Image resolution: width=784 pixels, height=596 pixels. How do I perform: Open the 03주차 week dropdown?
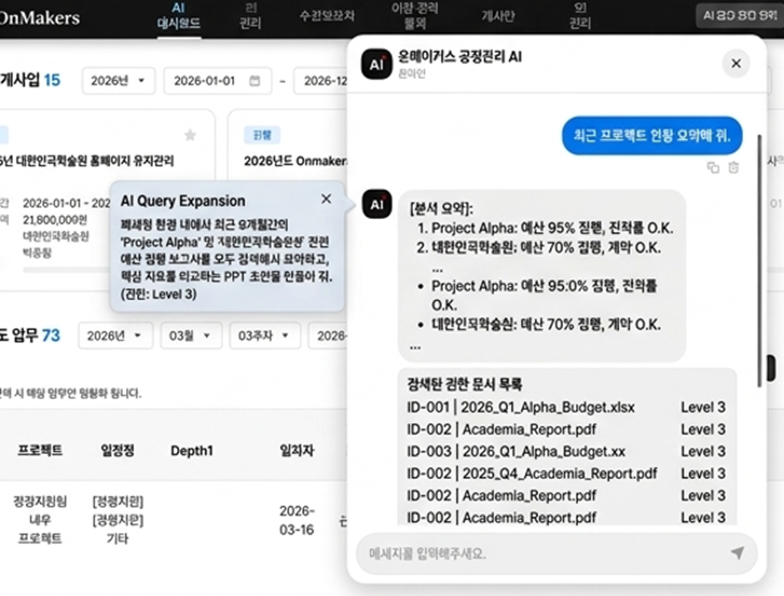pyautogui.click(x=264, y=336)
